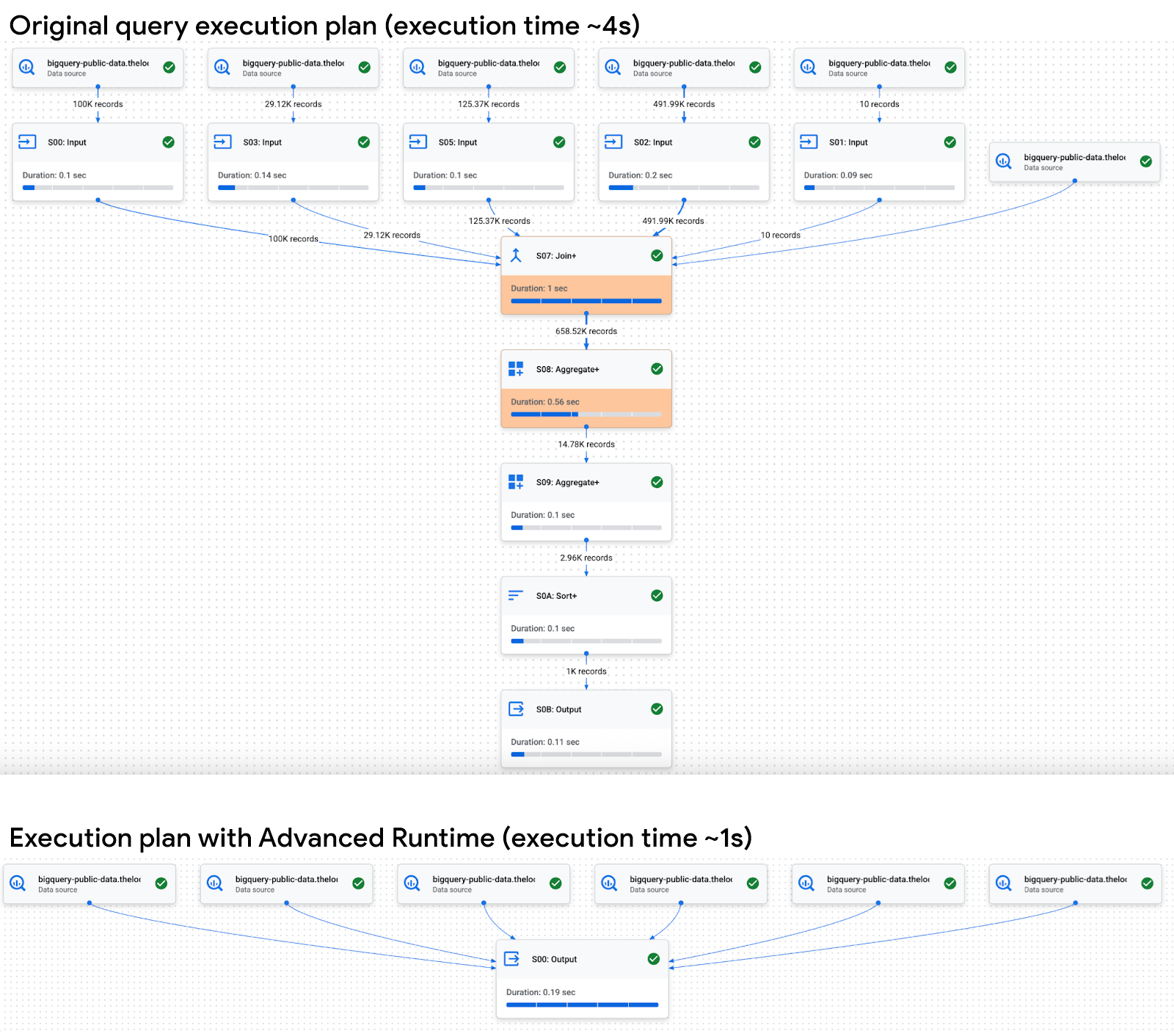Click the input icon on S02: Input stage
The width and height of the screenshot is (1174, 1036).
pos(613,142)
